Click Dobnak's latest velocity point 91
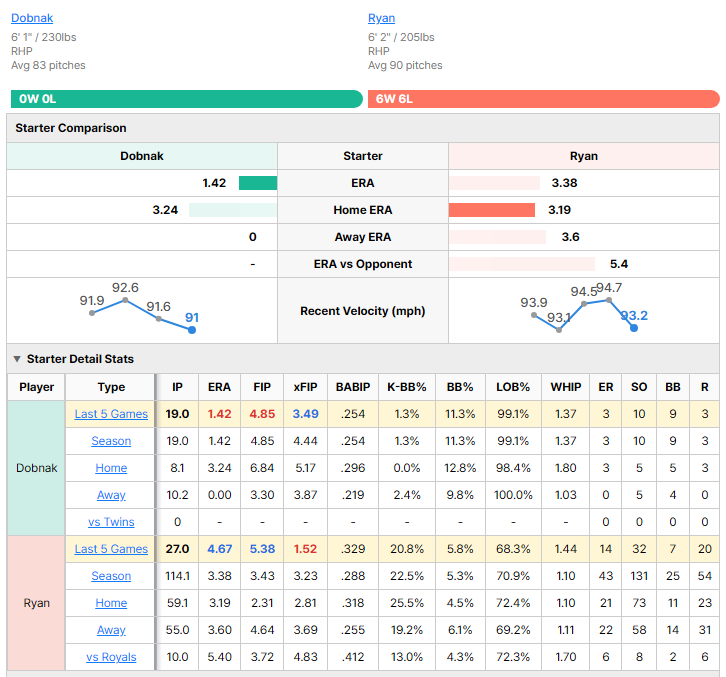726x677 pixels. pos(192,330)
